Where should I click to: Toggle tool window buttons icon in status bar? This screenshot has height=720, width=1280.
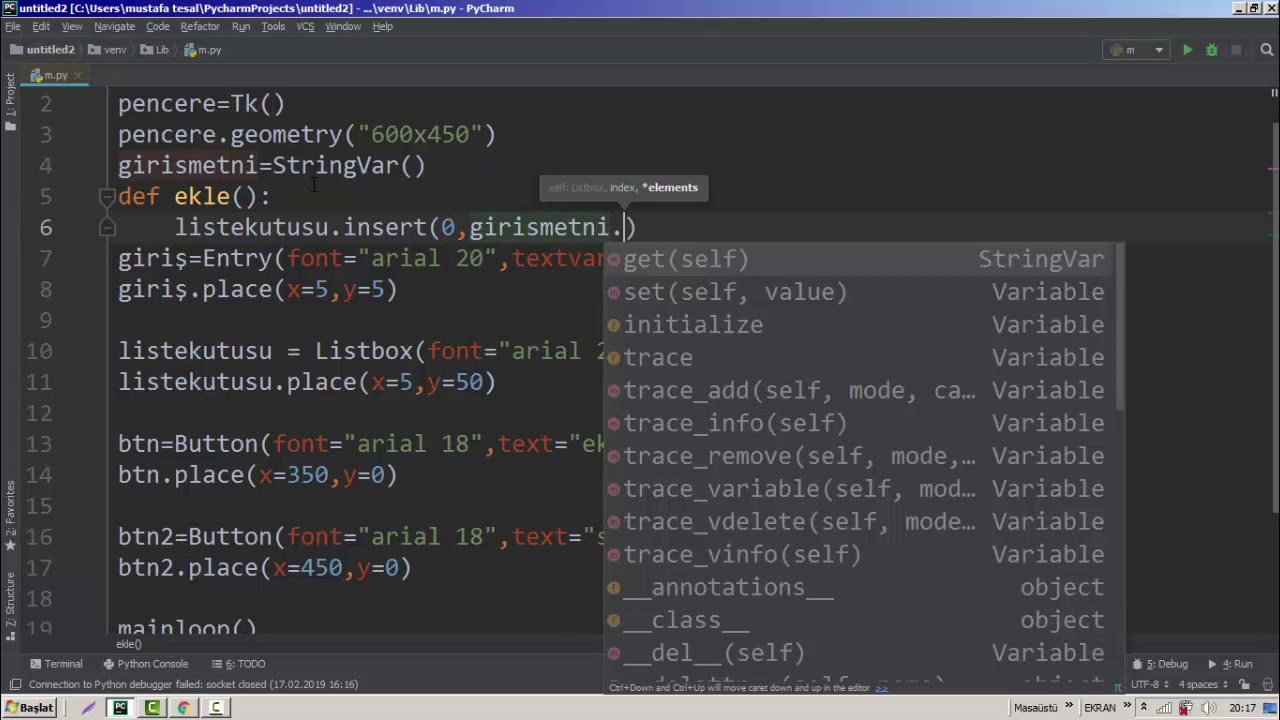click(x=14, y=685)
